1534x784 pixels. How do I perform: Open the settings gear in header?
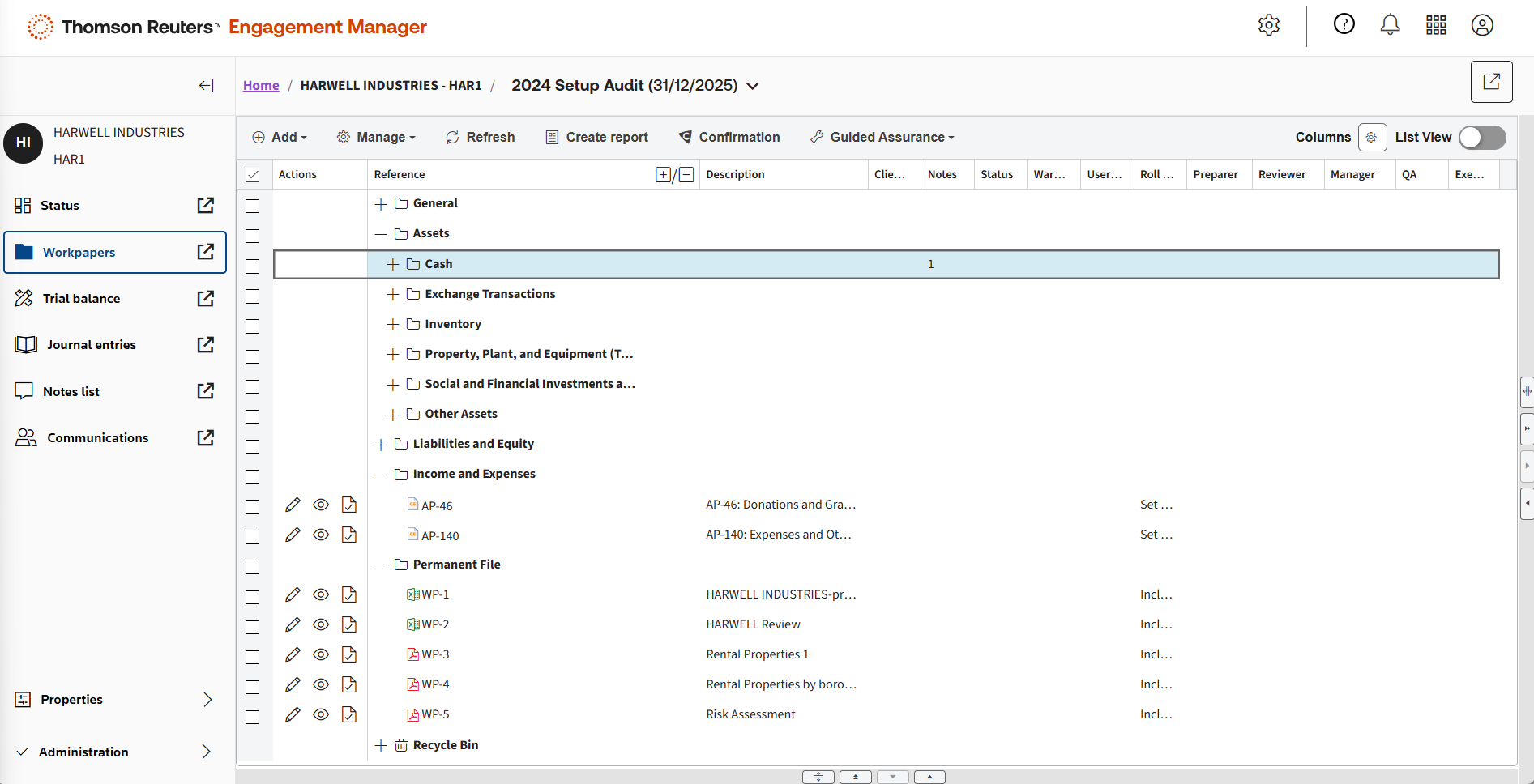pos(1268,25)
